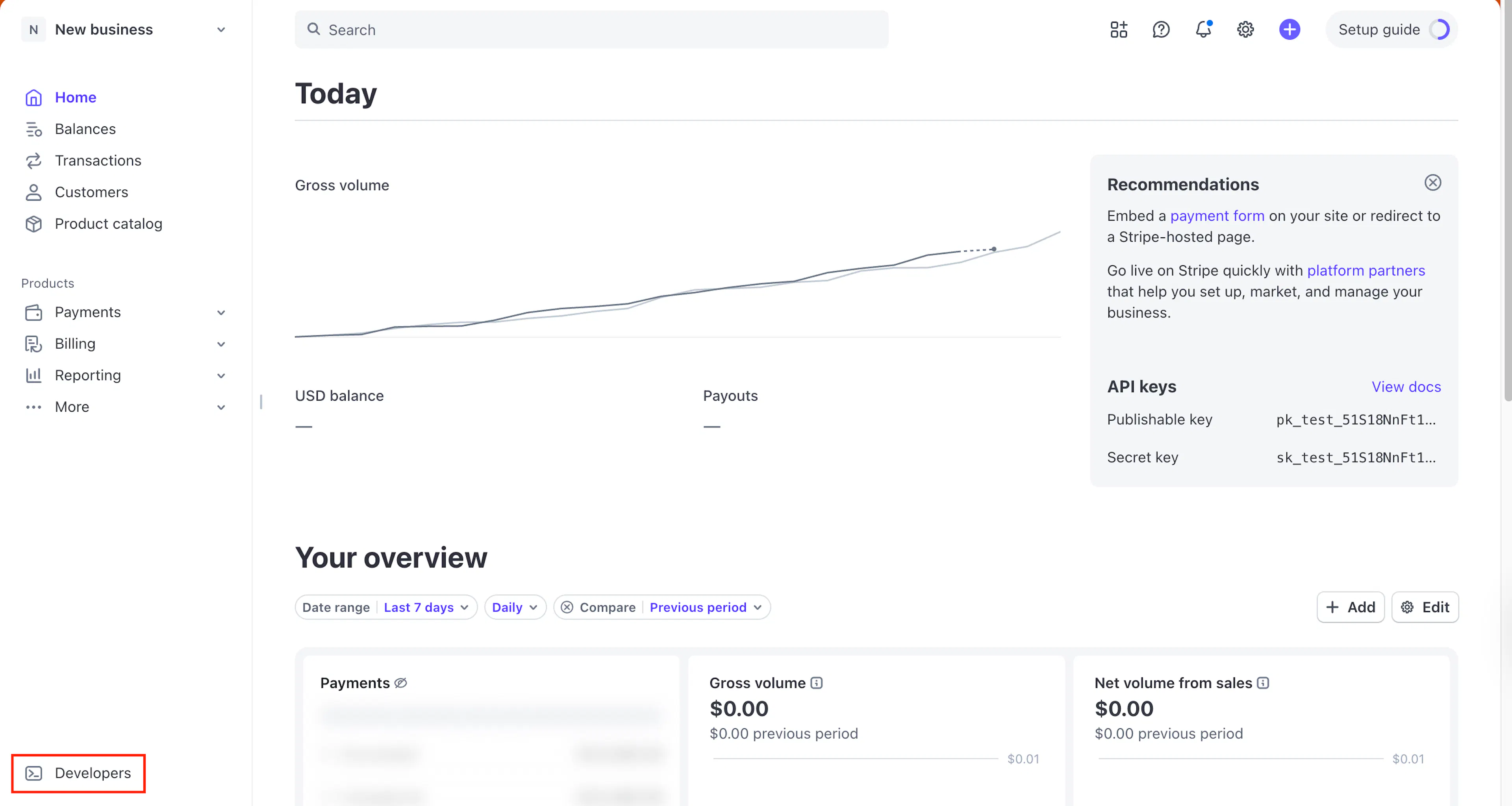This screenshot has width=1512, height=806.
Task: Click the info icon beside Gross volume
Action: [817, 683]
